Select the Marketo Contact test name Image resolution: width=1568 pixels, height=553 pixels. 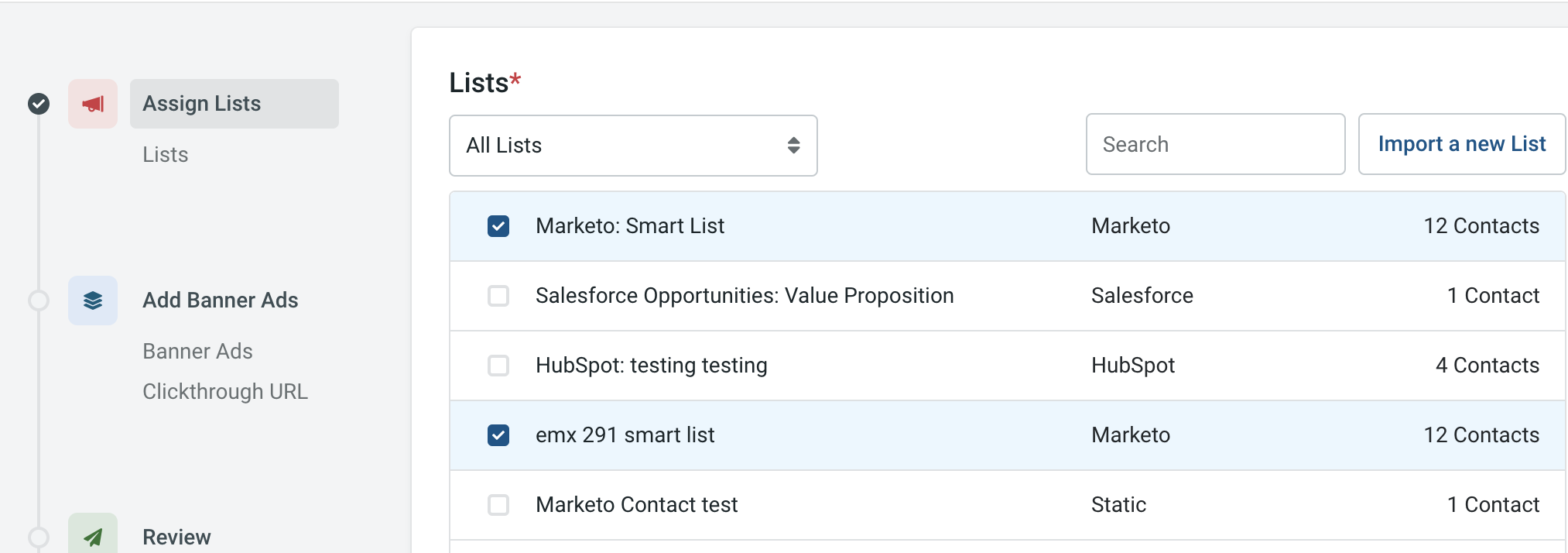pyautogui.click(x=637, y=505)
